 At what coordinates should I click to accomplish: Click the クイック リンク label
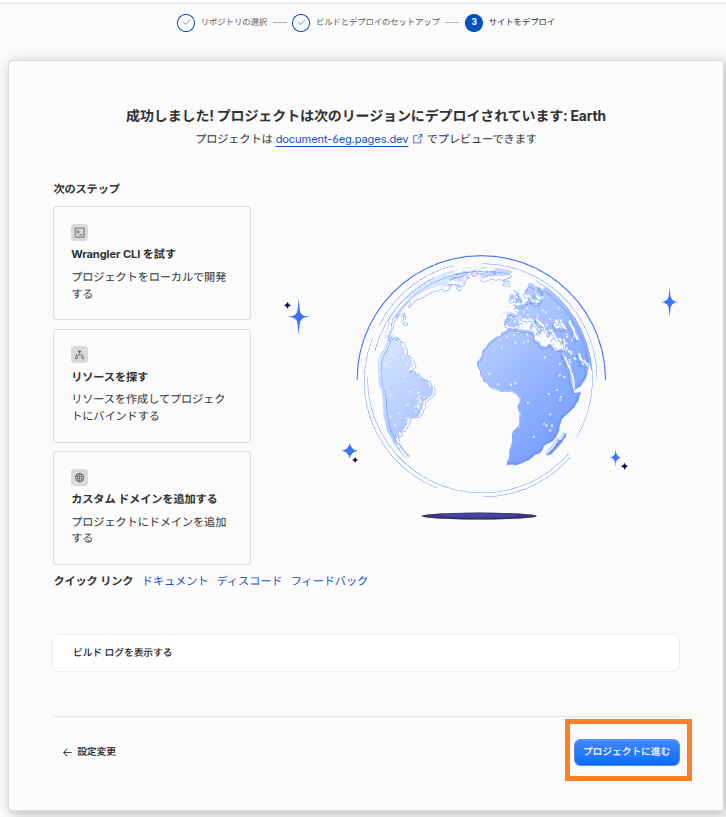tap(93, 580)
